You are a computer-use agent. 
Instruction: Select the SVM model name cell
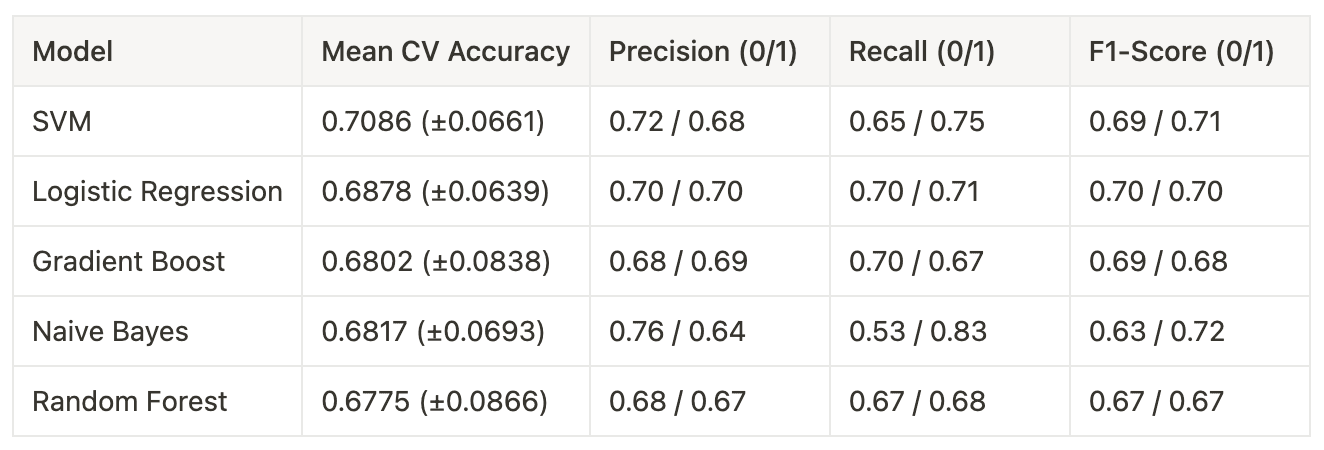click(62, 122)
